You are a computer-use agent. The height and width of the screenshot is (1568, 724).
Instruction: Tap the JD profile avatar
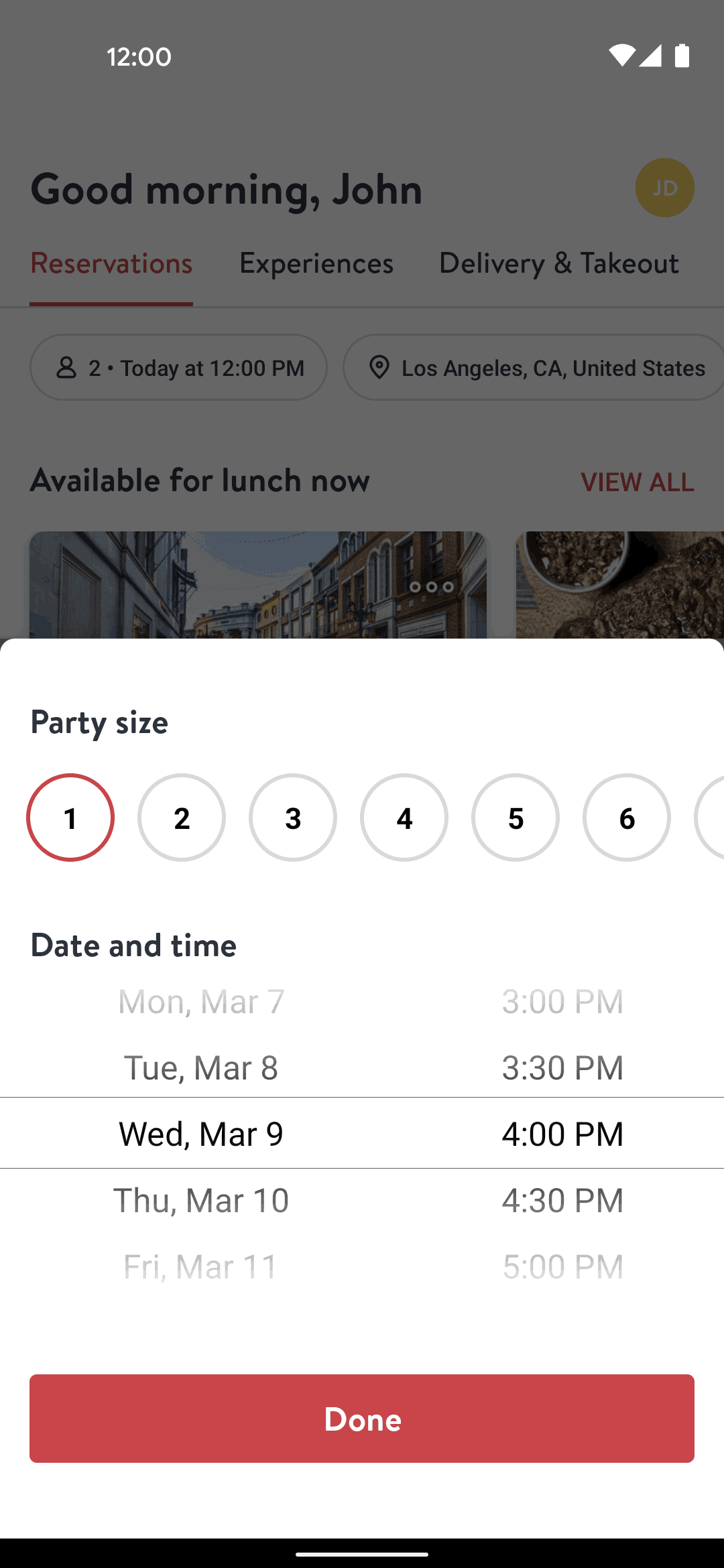664,188
